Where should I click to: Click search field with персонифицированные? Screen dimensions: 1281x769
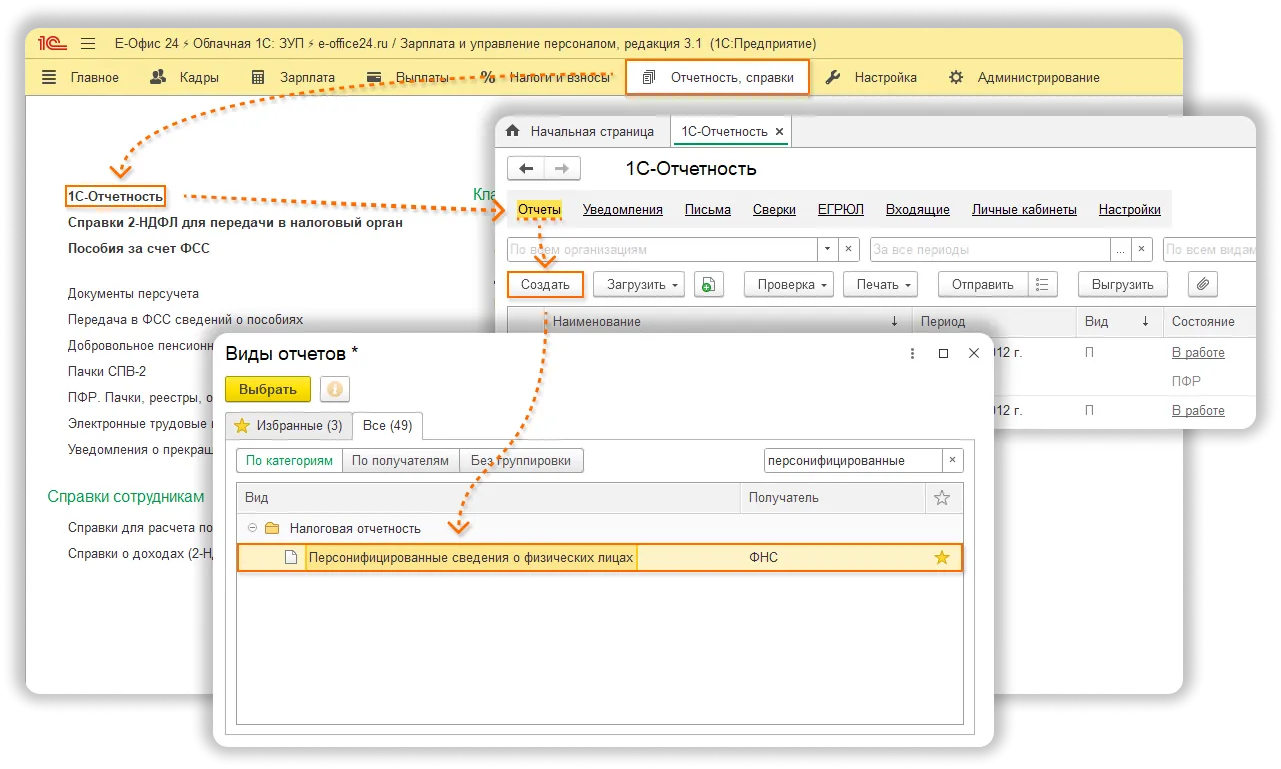[853, 460]
